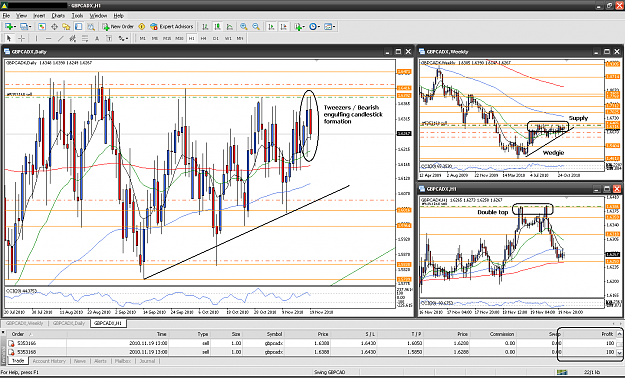Image resolution: width=625 pixels, height=378 pixels.
Task: Open the Strategy Tester icon
Action: point(91,27)
